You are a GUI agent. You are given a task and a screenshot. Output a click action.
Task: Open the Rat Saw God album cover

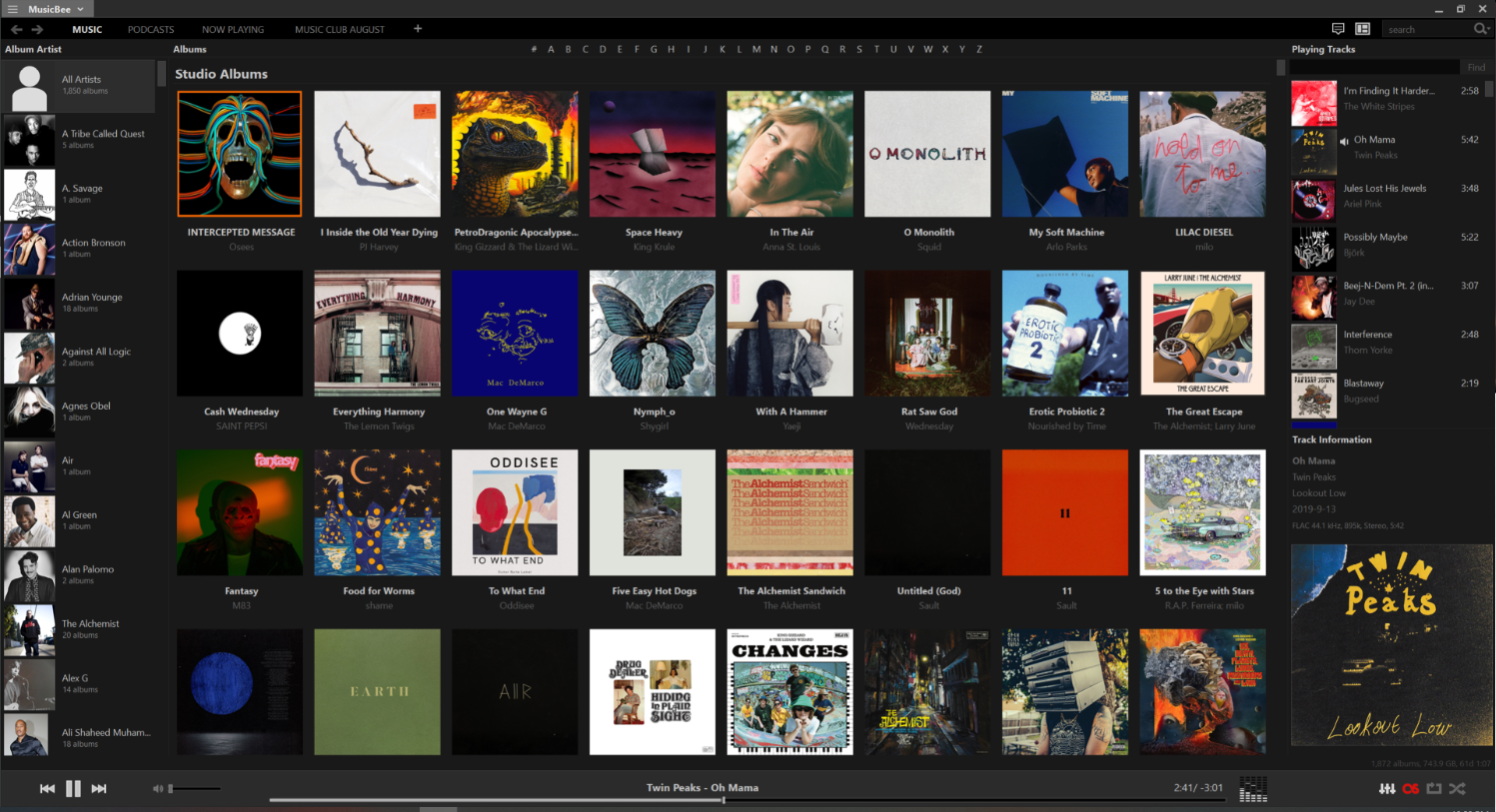click(x=927, y=334)
